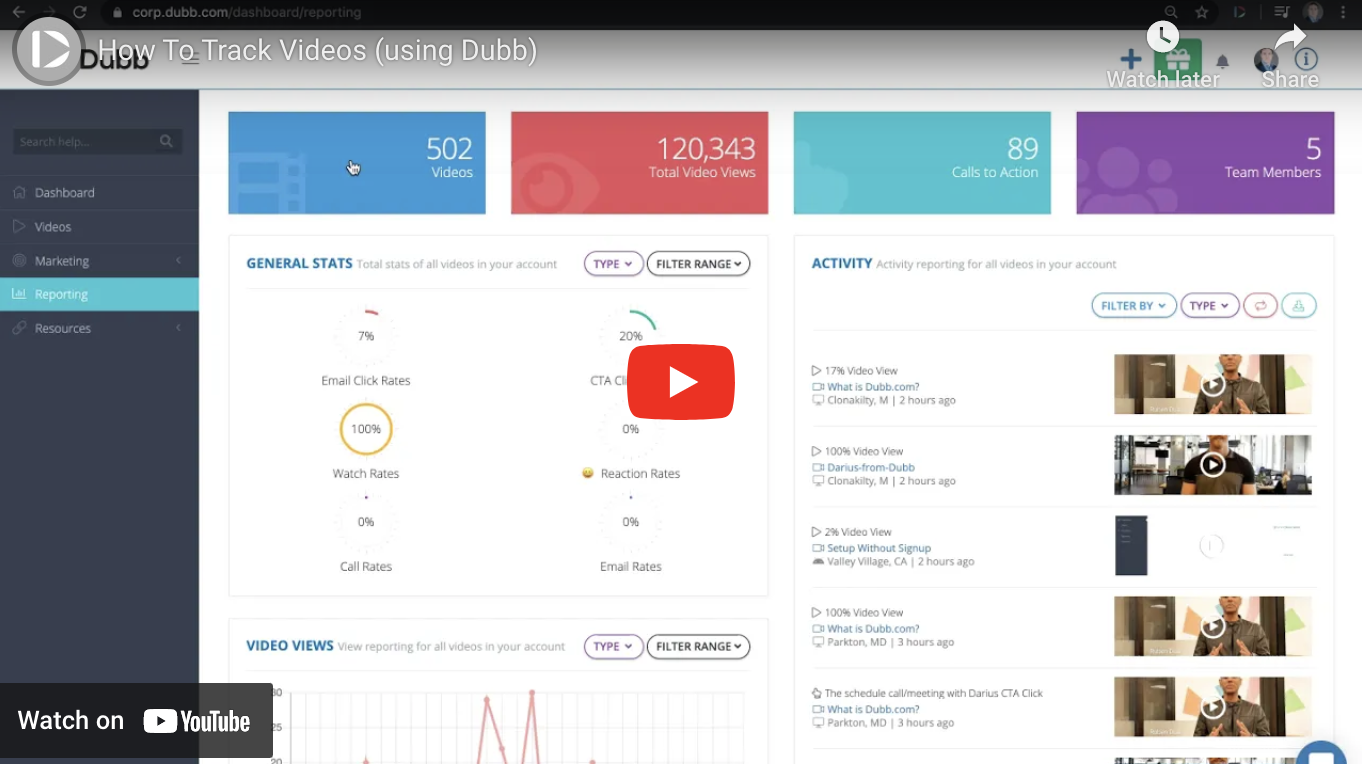Click the Share arrow icon
Image resolution: width=1362 pixels, height=764 pixels.
(x=1290, y=38)
